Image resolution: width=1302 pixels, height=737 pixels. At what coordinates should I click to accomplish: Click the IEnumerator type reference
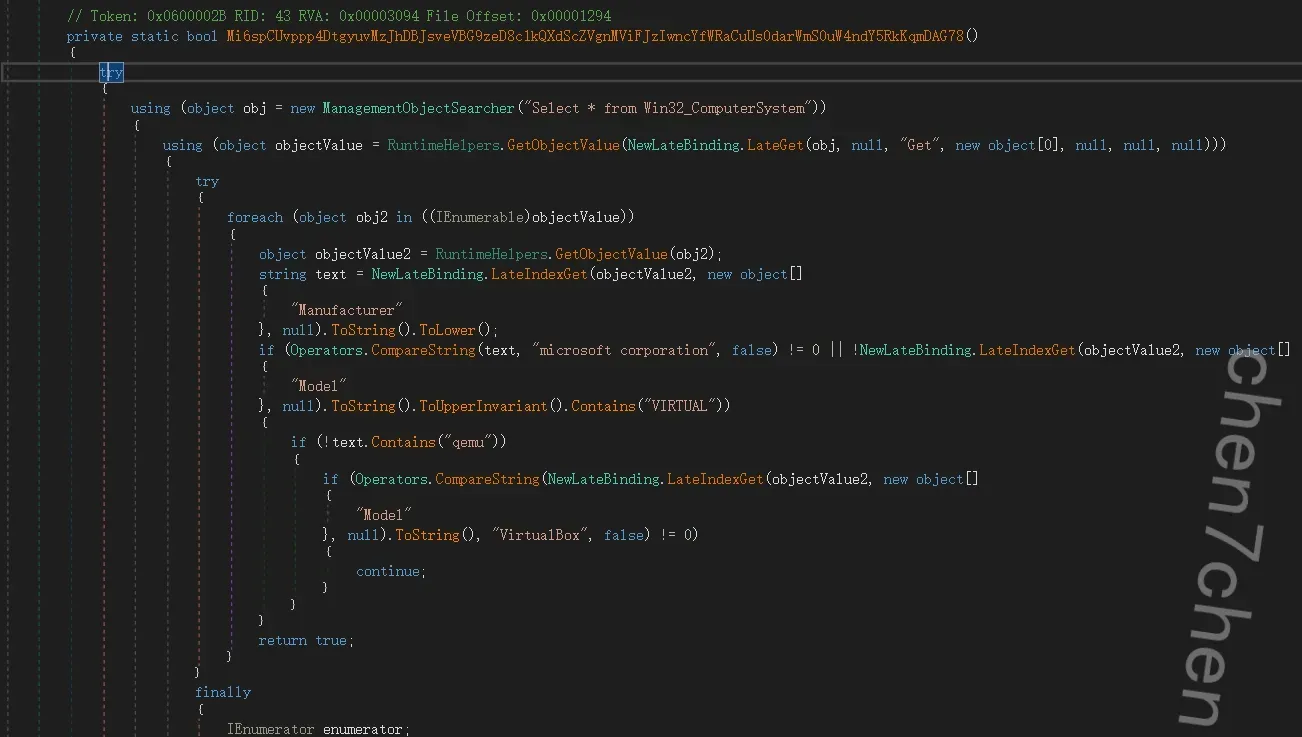coord(271,730)
